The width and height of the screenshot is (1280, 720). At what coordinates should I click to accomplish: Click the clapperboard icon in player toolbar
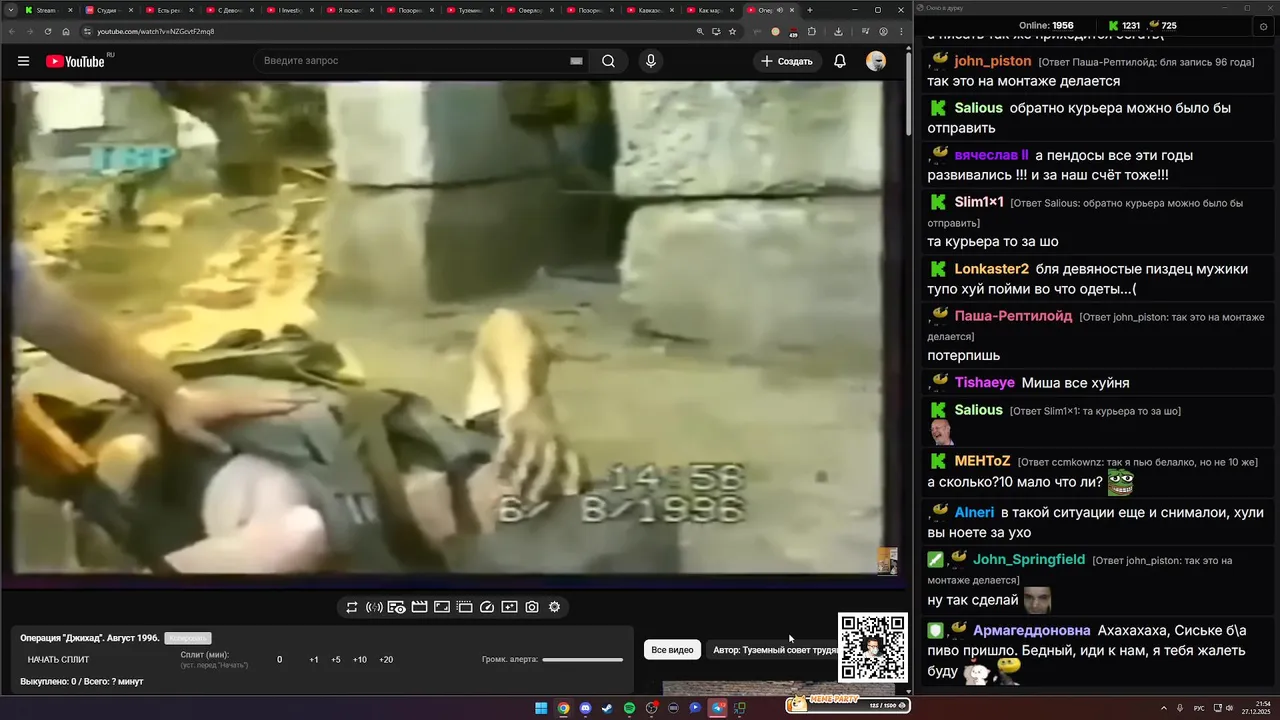coord(419,607)
